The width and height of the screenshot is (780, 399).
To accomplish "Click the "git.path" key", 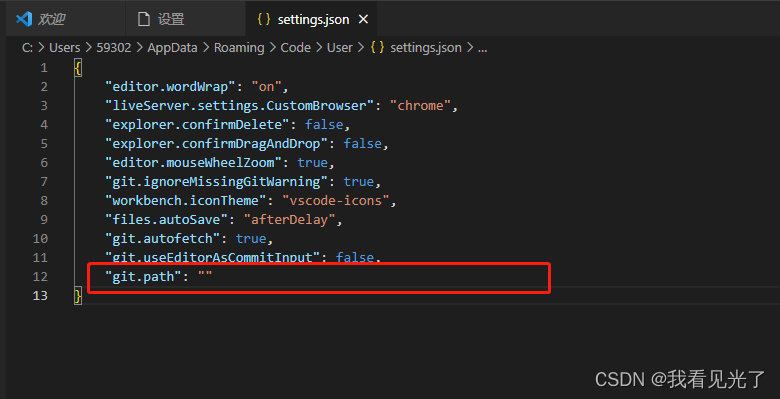I will (x=143, y=277).
